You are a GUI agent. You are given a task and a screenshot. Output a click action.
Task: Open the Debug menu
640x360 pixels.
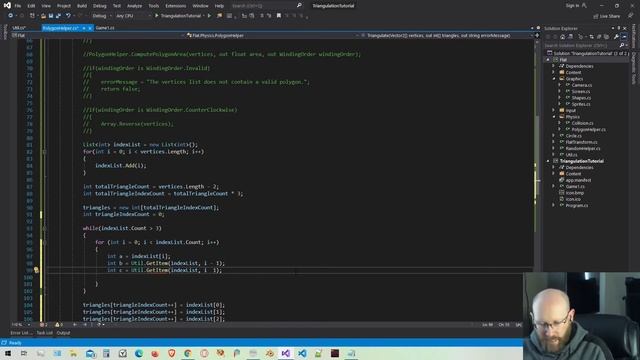click(100, 6)
